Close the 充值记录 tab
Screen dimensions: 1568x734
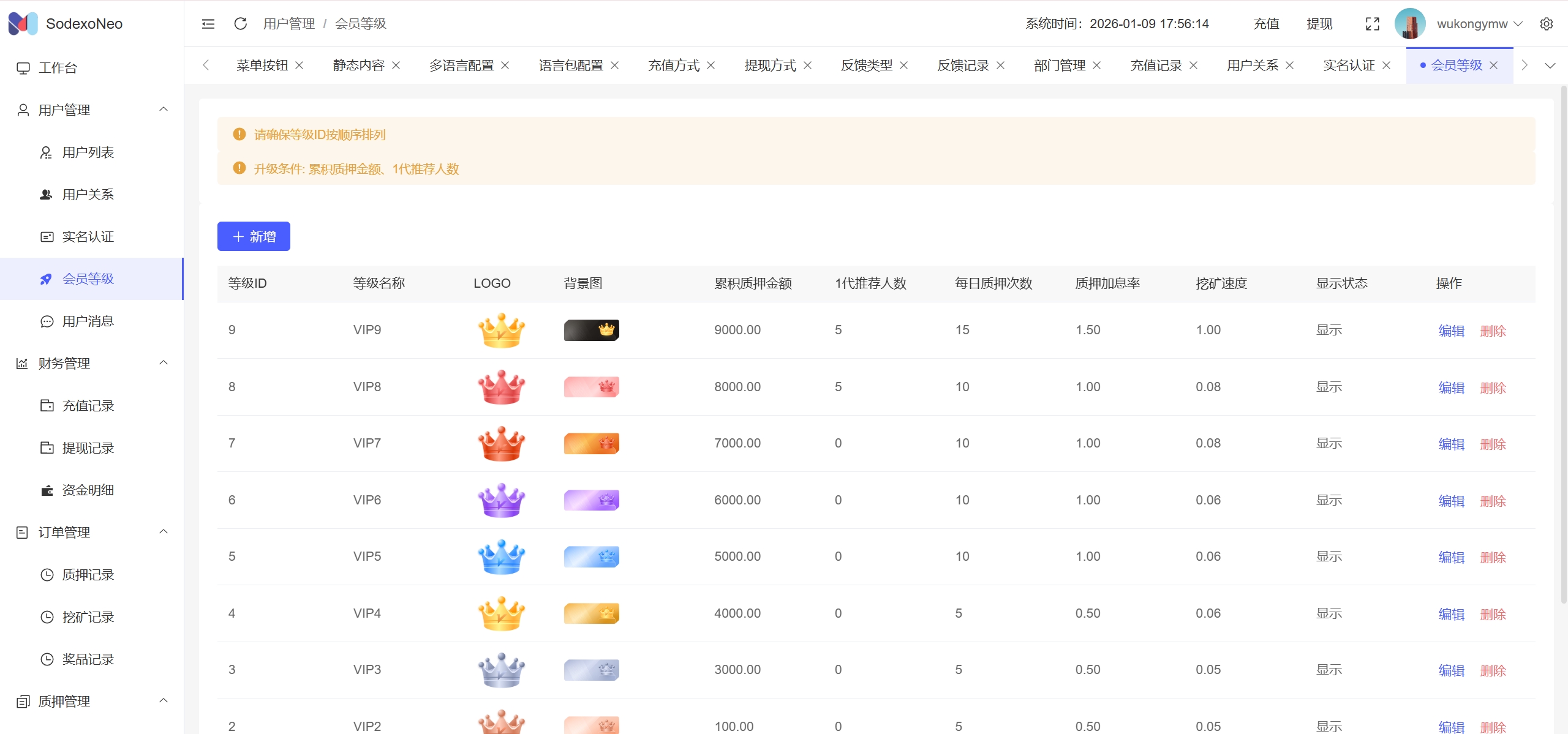click(x=1193, y=66)
